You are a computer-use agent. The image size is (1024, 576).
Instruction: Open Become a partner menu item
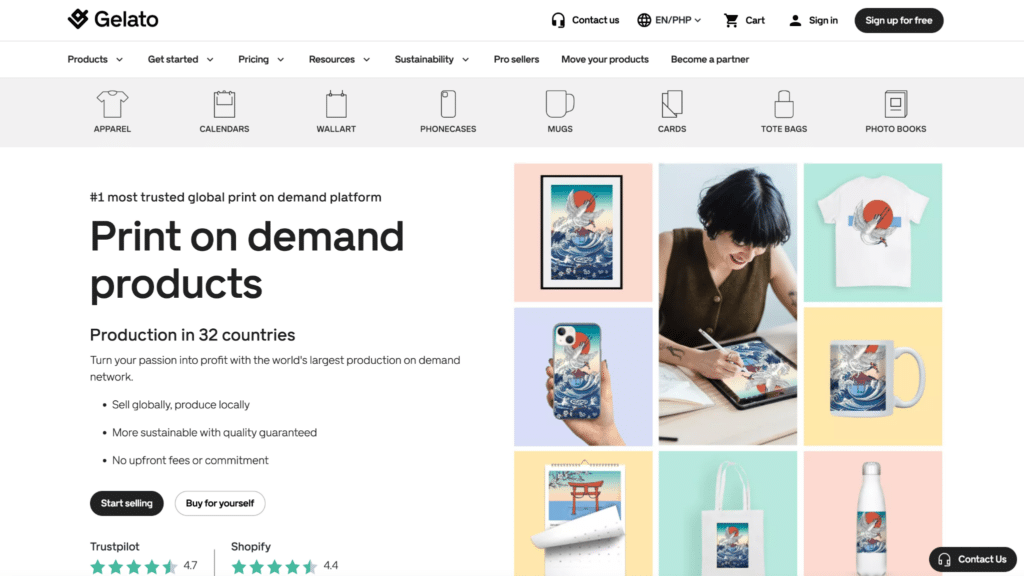point(710,59)
